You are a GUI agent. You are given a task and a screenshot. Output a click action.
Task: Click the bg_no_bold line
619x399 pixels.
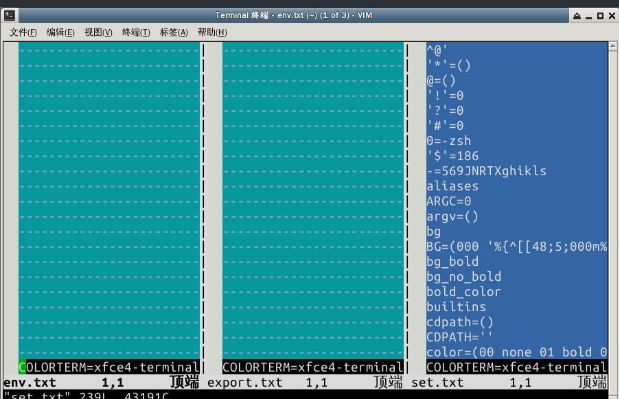click(x=464, y=277)
